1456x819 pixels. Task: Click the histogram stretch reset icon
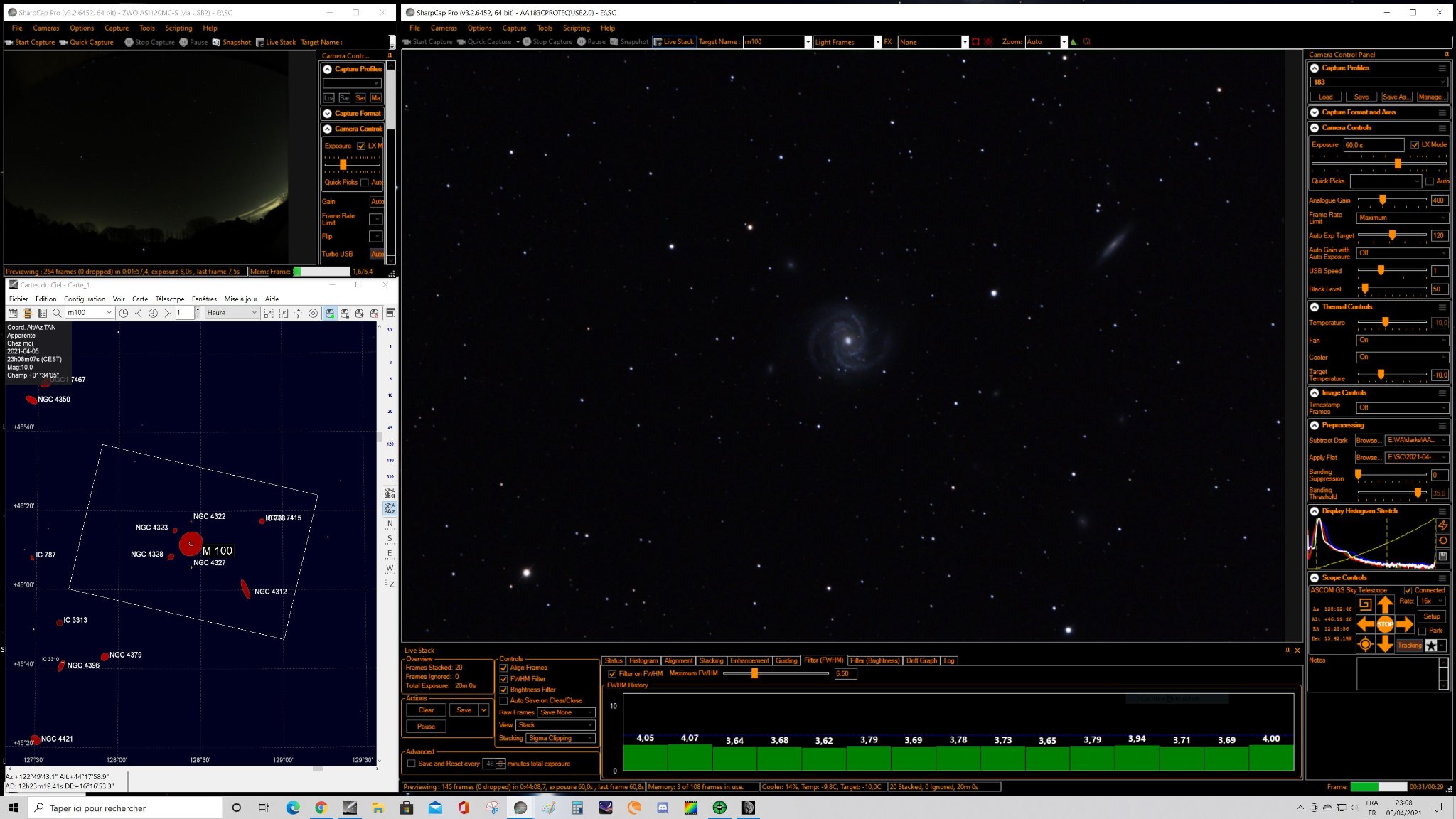[x=1443, y=540]
